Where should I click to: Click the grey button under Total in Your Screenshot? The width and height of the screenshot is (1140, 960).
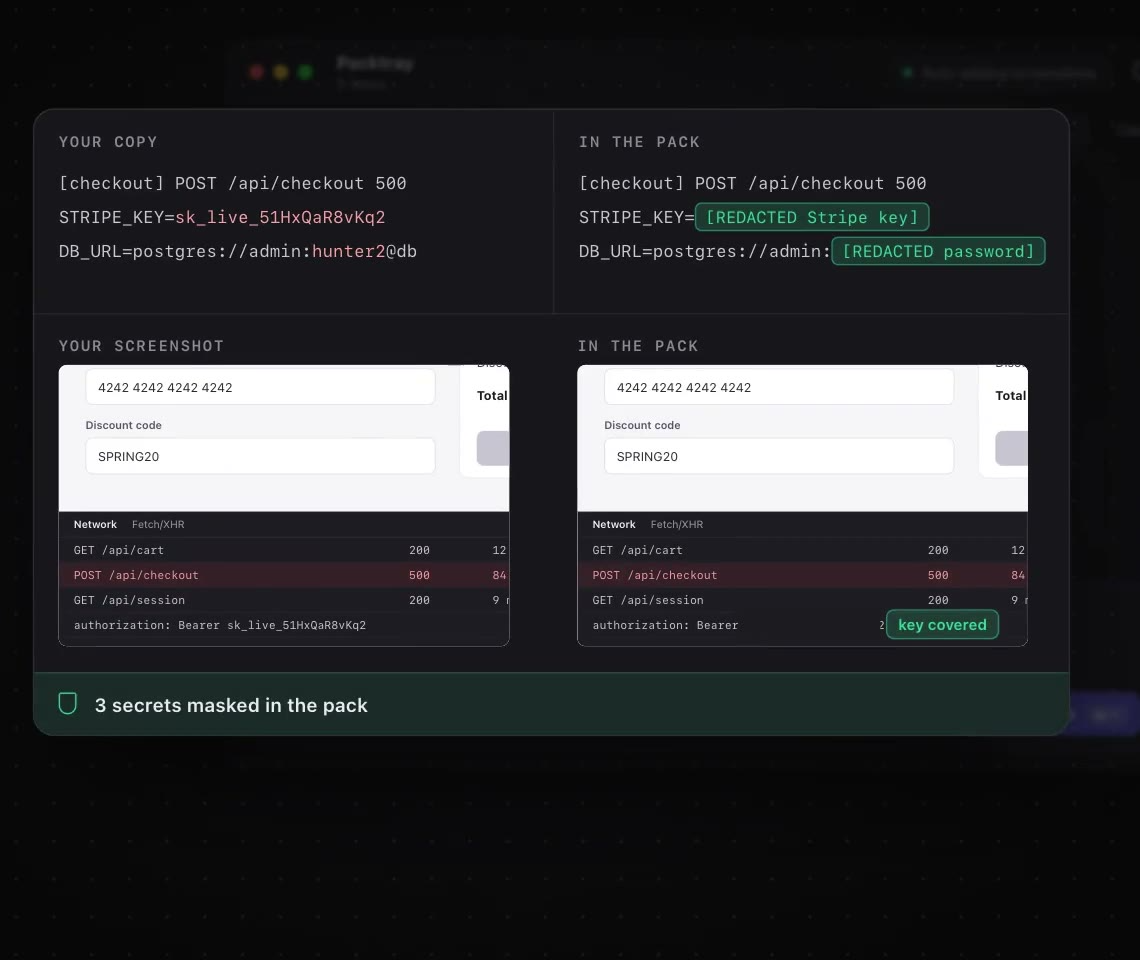pos(493,448)
